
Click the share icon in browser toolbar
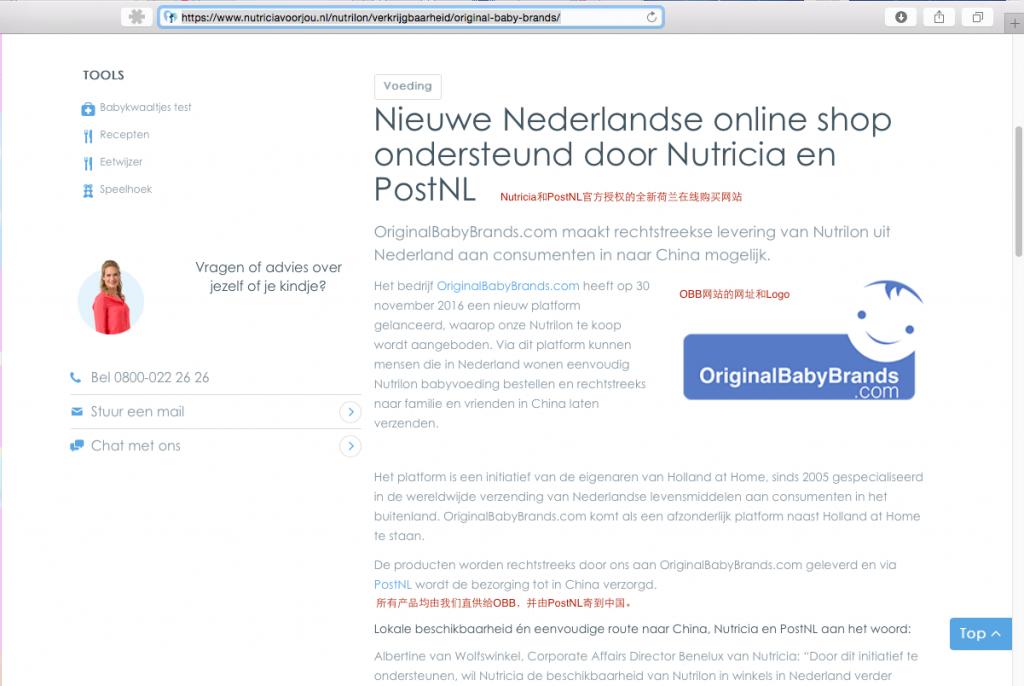tap(938, 17)
